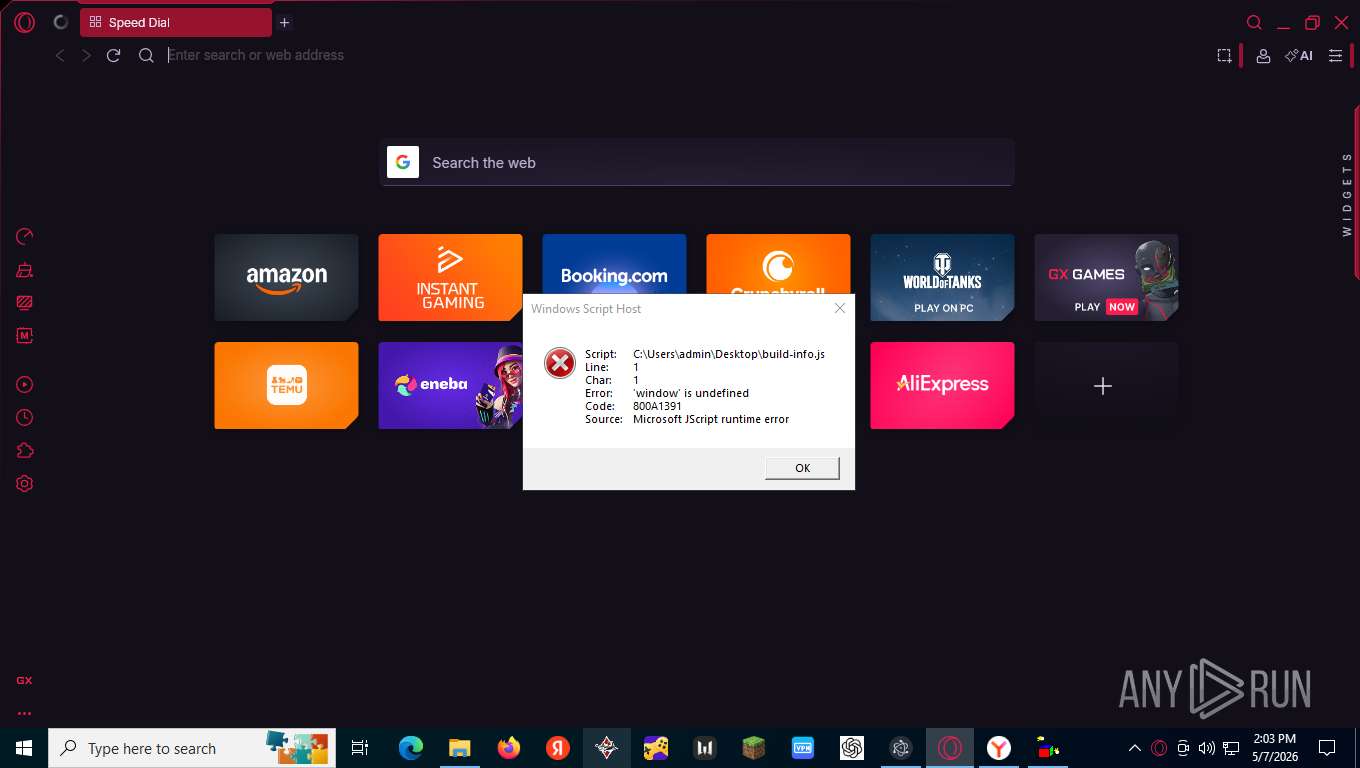Open File Explorer from taskbar

460,748
